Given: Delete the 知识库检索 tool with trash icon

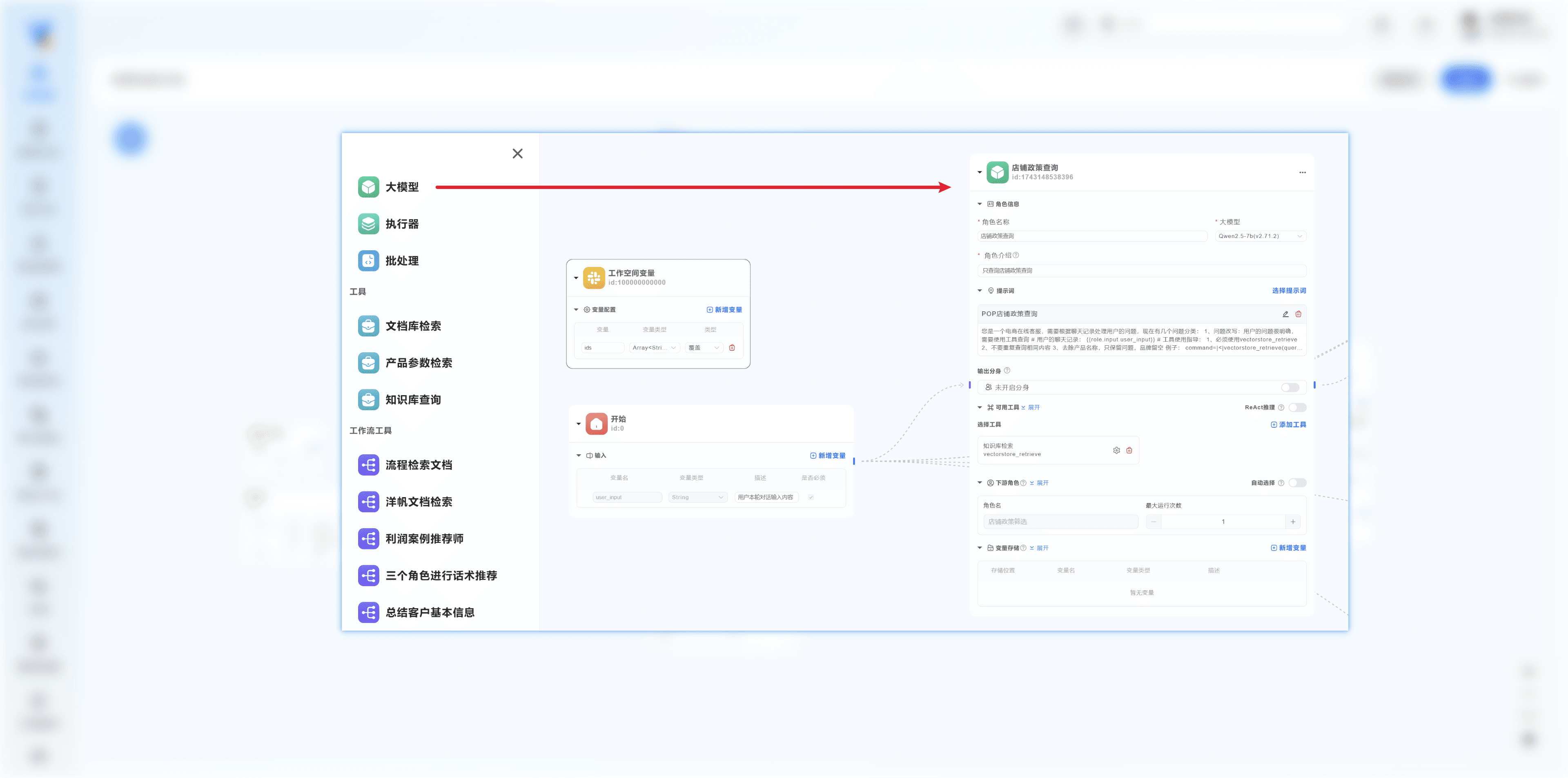Looking at the screenshot, I should pos(1129,450).
